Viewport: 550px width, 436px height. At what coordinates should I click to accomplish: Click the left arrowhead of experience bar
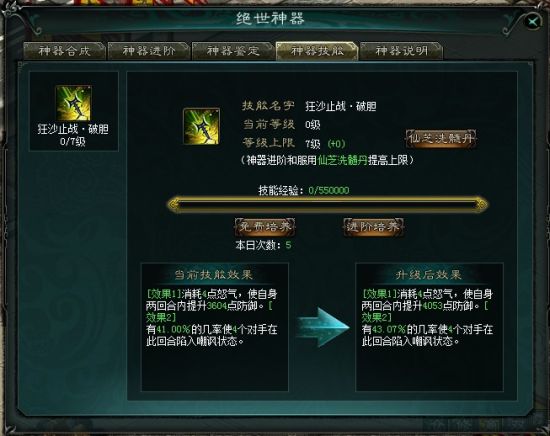[x=173, y=204]
